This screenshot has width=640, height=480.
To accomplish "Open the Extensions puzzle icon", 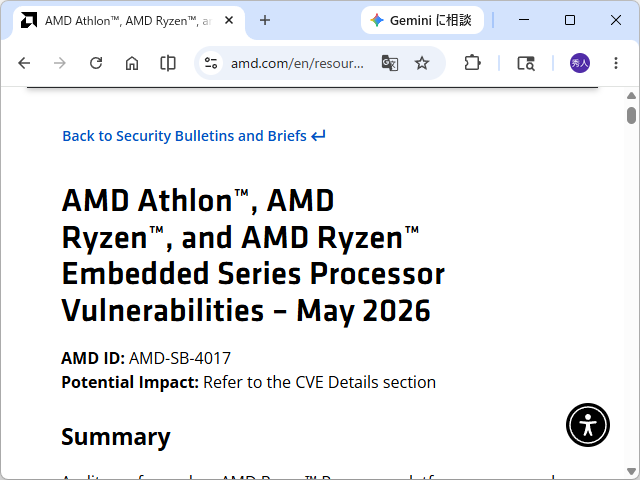I will click(472, 63).
